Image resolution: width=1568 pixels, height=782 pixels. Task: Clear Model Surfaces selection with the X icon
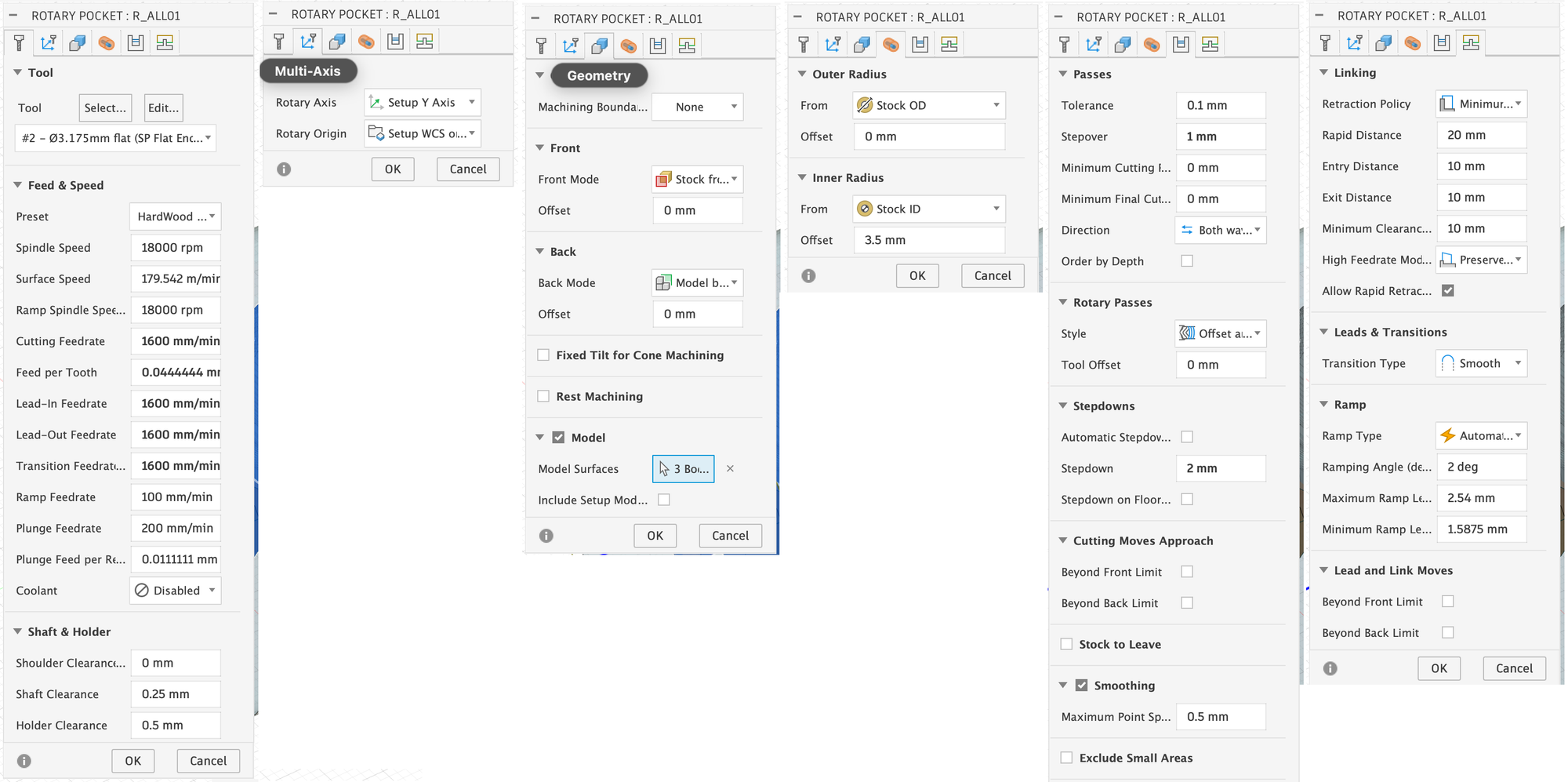[x=730, y=468]
